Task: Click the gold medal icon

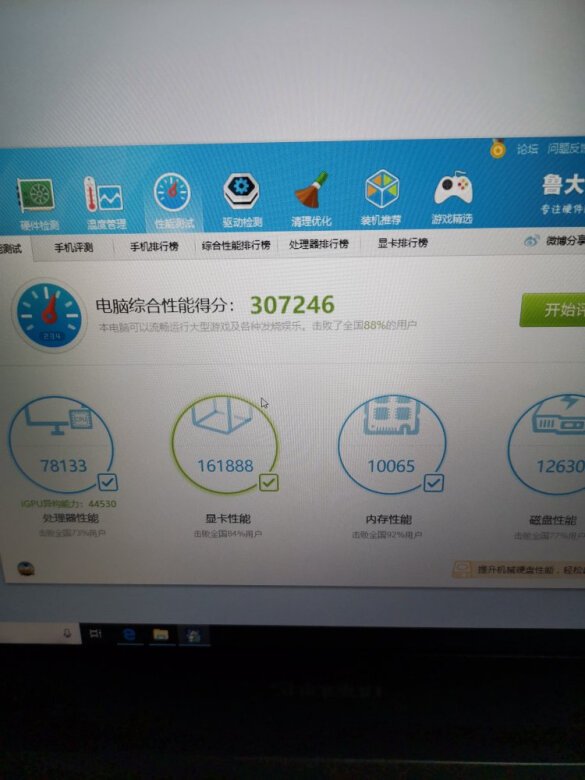Action: (497, 149)
